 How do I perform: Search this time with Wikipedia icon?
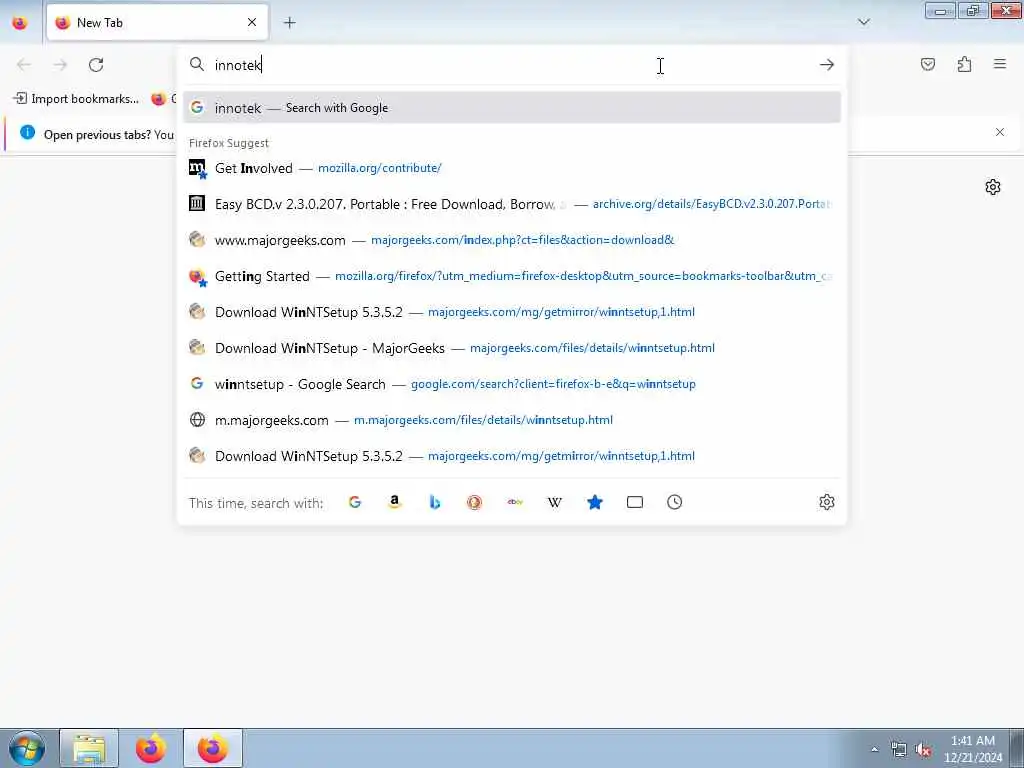(x=554, y=502)
